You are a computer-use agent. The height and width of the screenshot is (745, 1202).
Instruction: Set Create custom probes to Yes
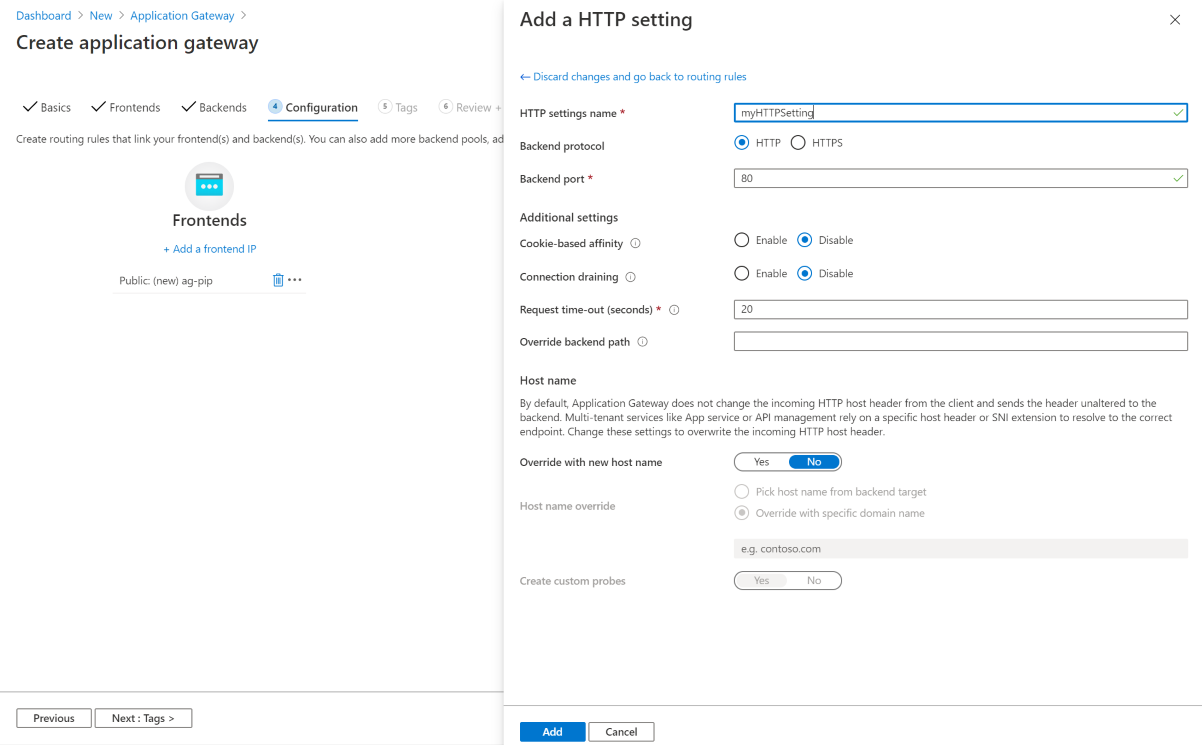[x=761, y=580]
